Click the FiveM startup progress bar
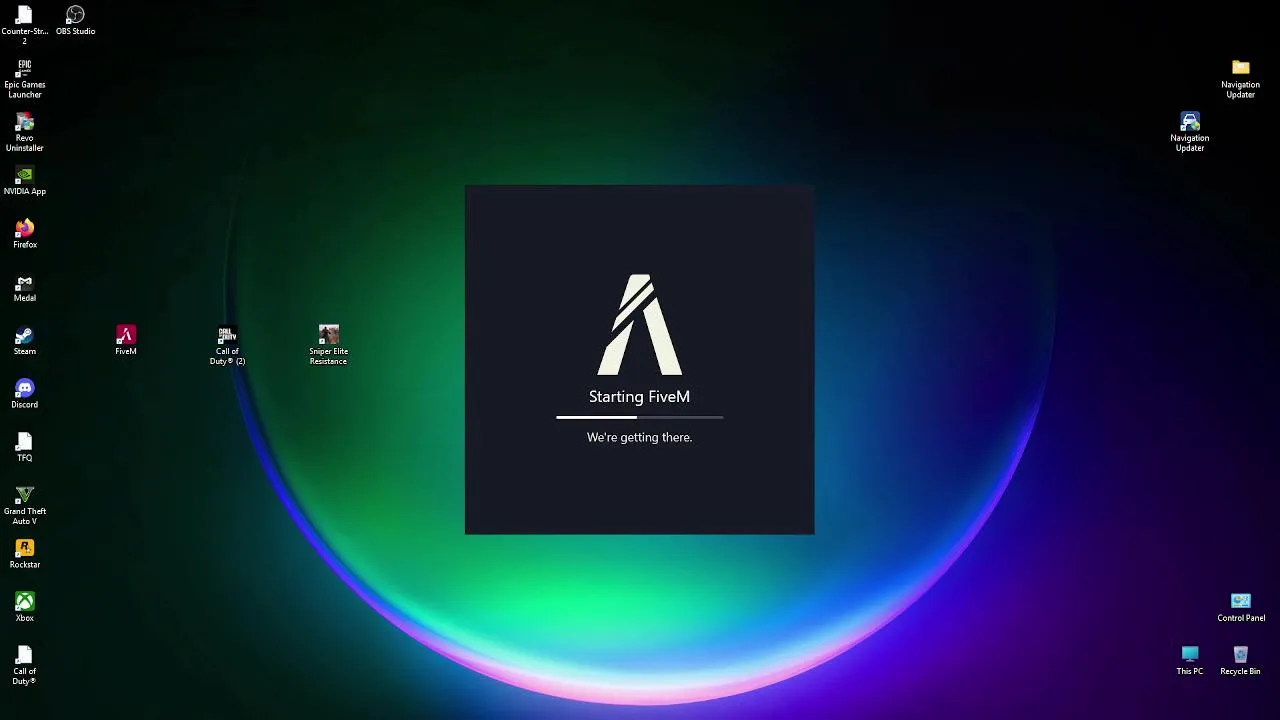Image resolution: width=1280 pixels, height=720 pixels. tap(640, 417)
